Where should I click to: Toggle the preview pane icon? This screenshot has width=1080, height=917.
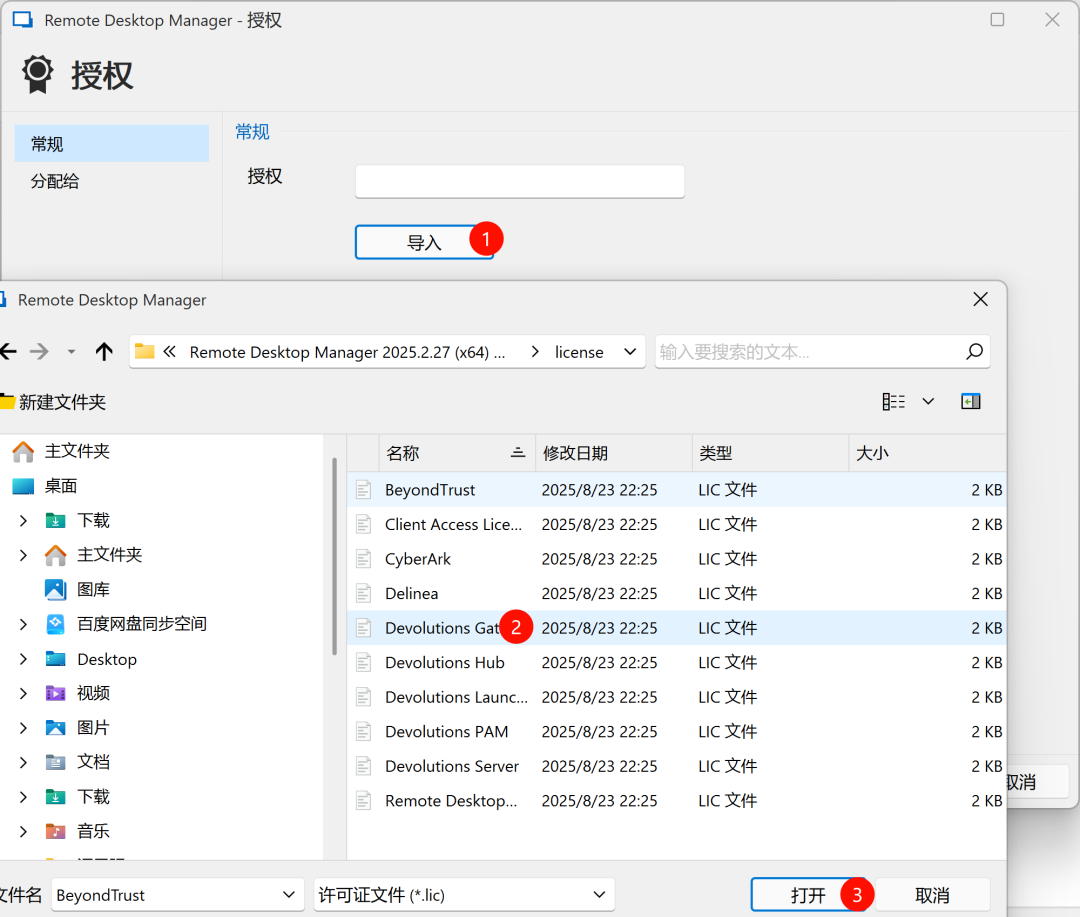coord(970,402)
